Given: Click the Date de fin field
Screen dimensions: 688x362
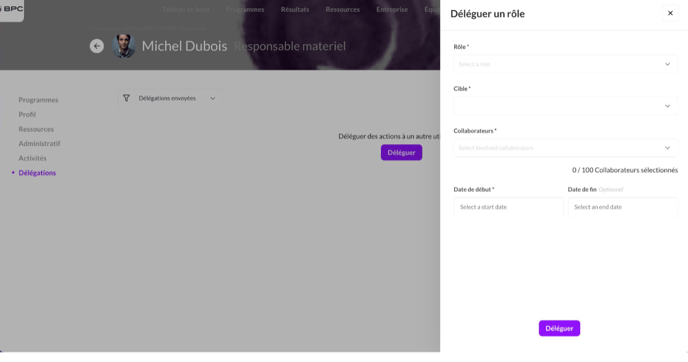Looking at the screenshot, I should [x=623, y=207].
